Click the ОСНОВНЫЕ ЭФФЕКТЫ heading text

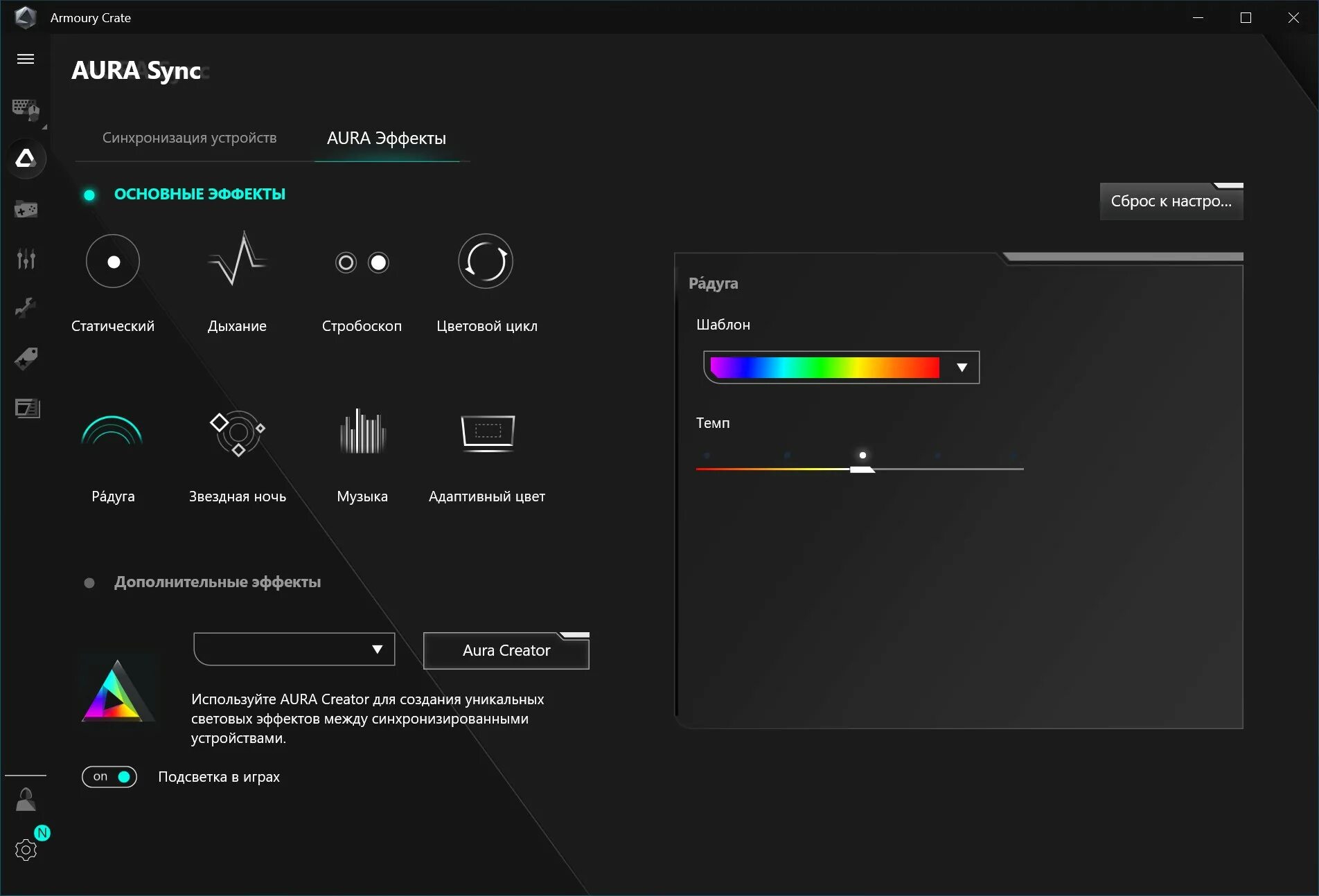click(200, 195)
